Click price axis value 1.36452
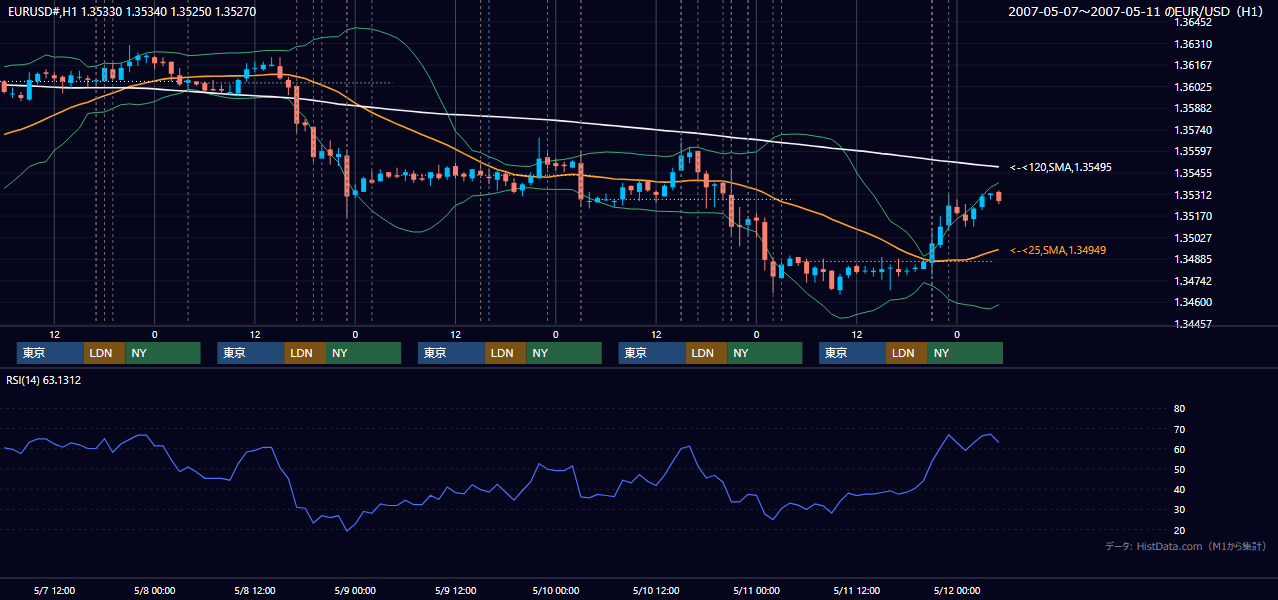 [1193, 23]
